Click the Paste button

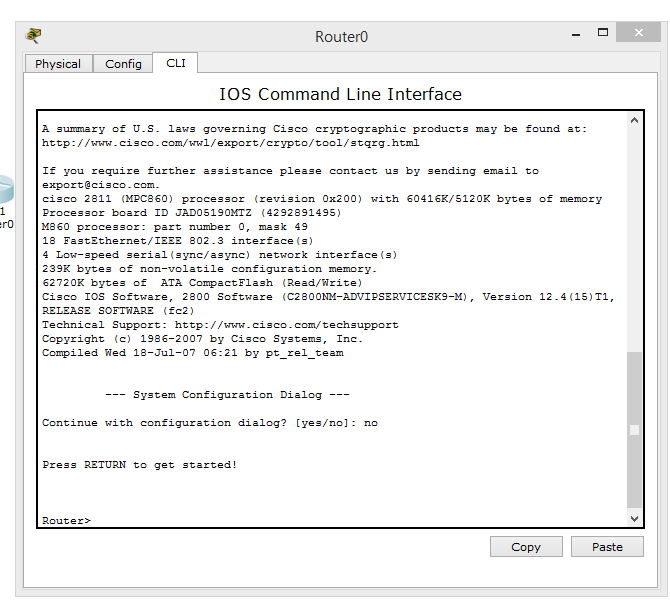607,547
